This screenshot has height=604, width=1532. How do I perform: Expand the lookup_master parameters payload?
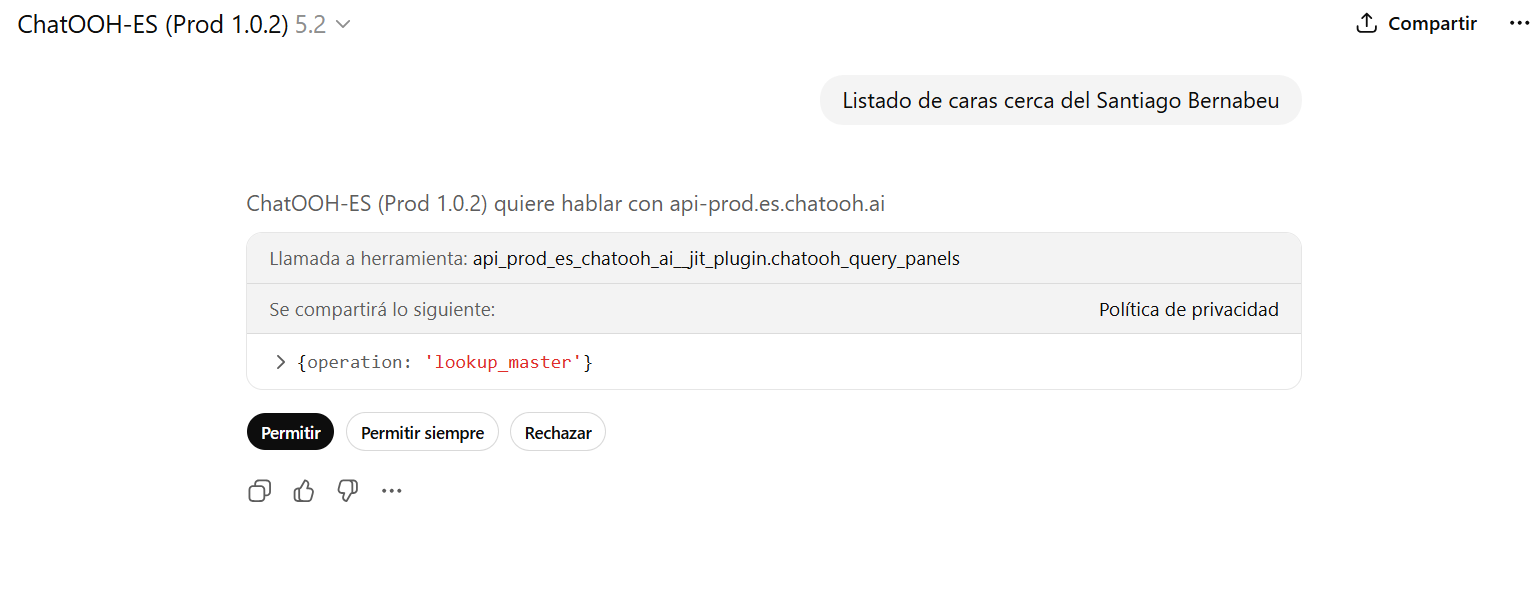tap(280, 362)
